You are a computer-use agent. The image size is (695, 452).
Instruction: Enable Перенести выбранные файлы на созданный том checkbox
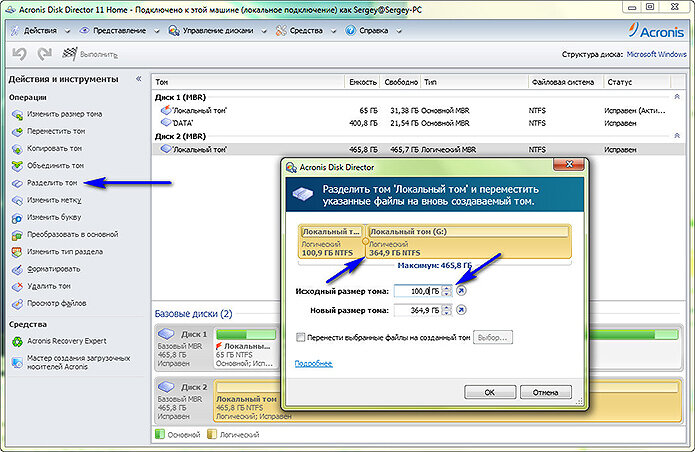click(x=301, y=337)
